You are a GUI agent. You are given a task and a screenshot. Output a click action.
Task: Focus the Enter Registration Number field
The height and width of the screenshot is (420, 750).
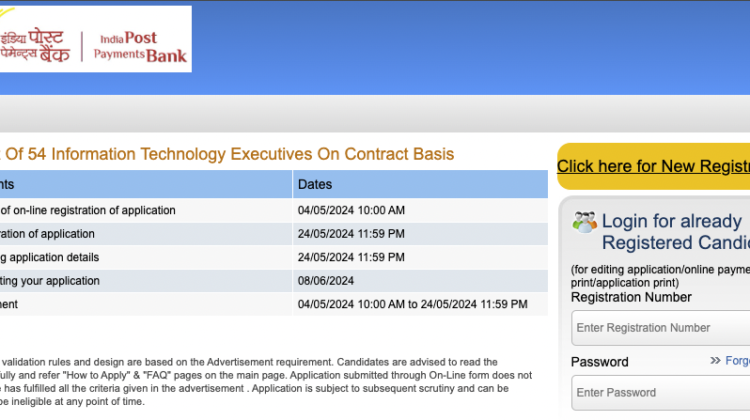point(660,328)
